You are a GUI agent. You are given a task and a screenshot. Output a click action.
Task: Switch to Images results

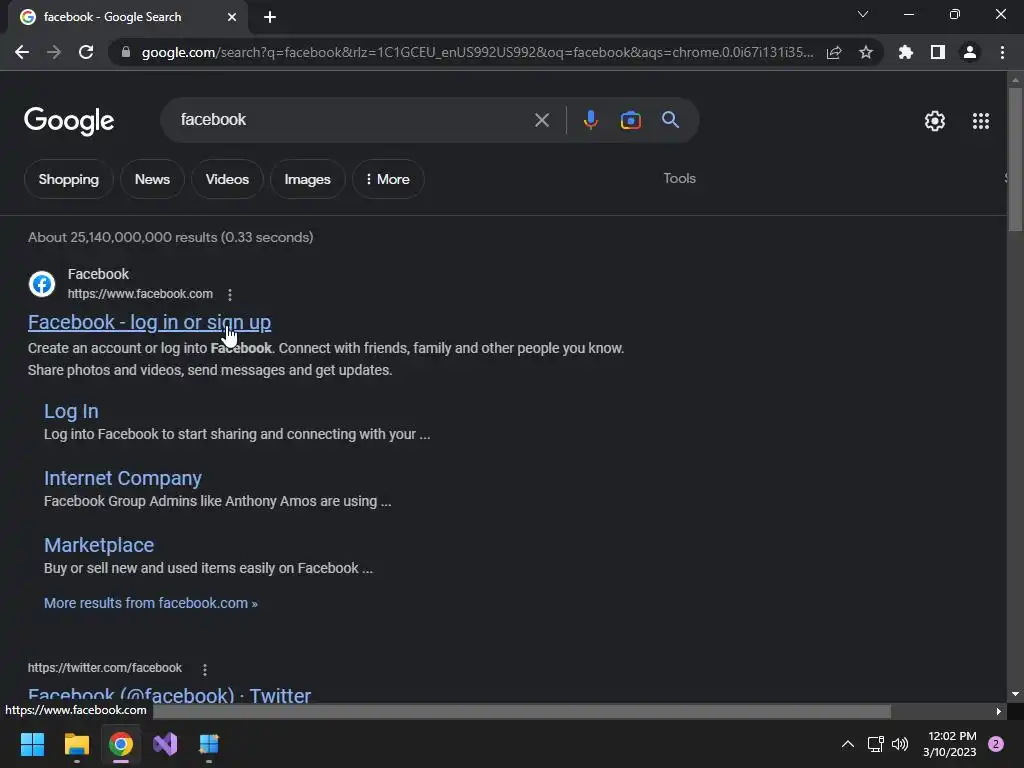308,179
